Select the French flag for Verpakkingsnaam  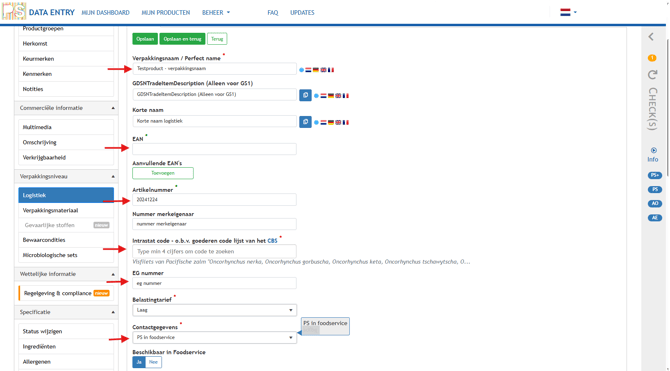(x=331, y=70)
